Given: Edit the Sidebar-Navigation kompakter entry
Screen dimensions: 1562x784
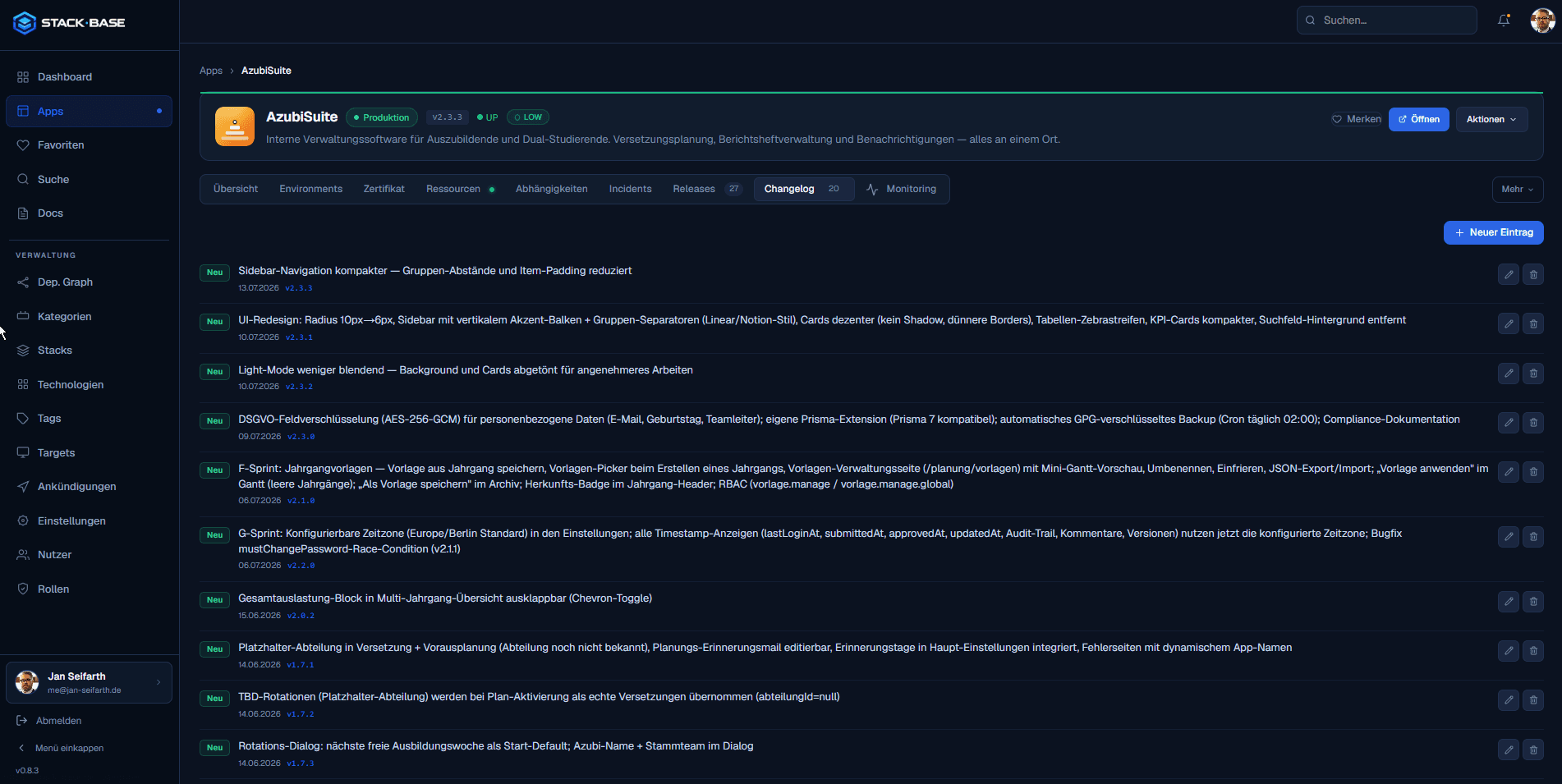Looking at the screenshot, I should pos(1509,274).
